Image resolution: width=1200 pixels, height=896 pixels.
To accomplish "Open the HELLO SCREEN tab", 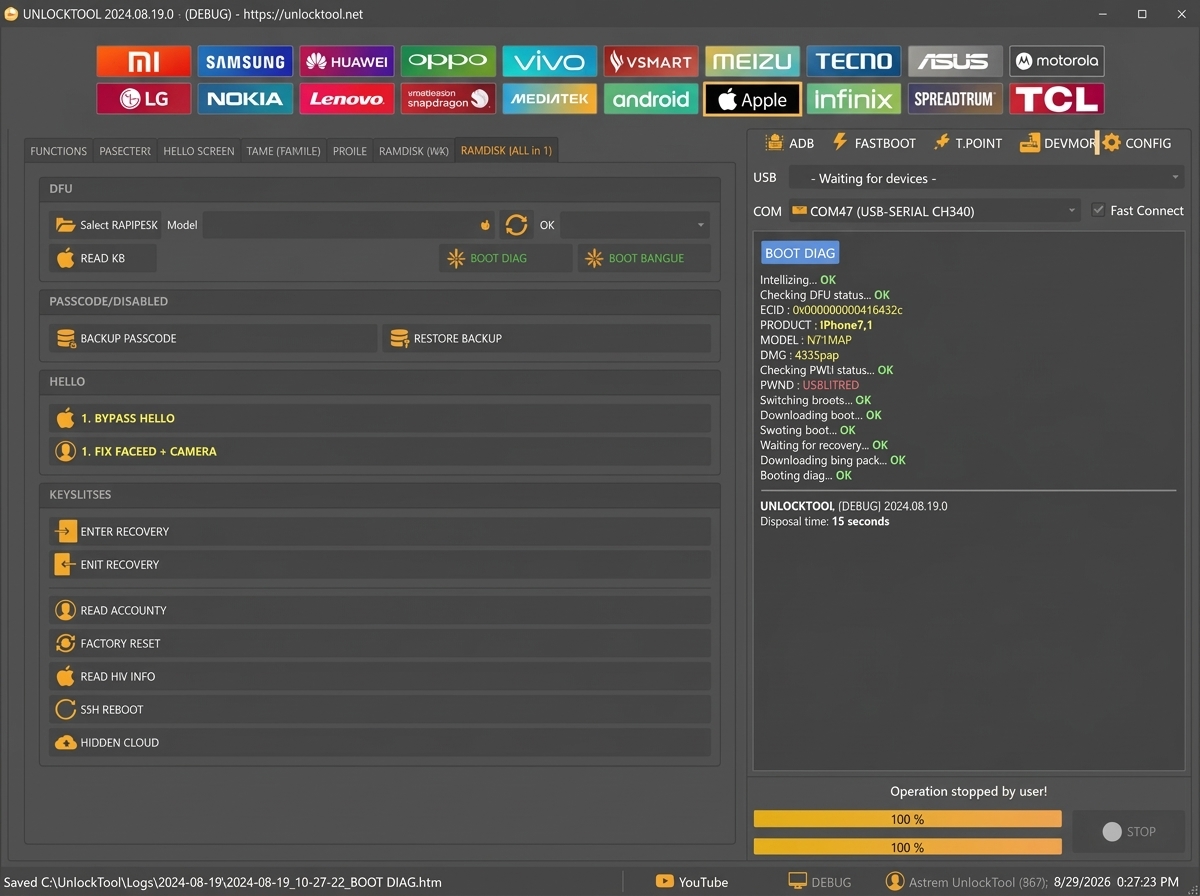I will coord(199,151).
